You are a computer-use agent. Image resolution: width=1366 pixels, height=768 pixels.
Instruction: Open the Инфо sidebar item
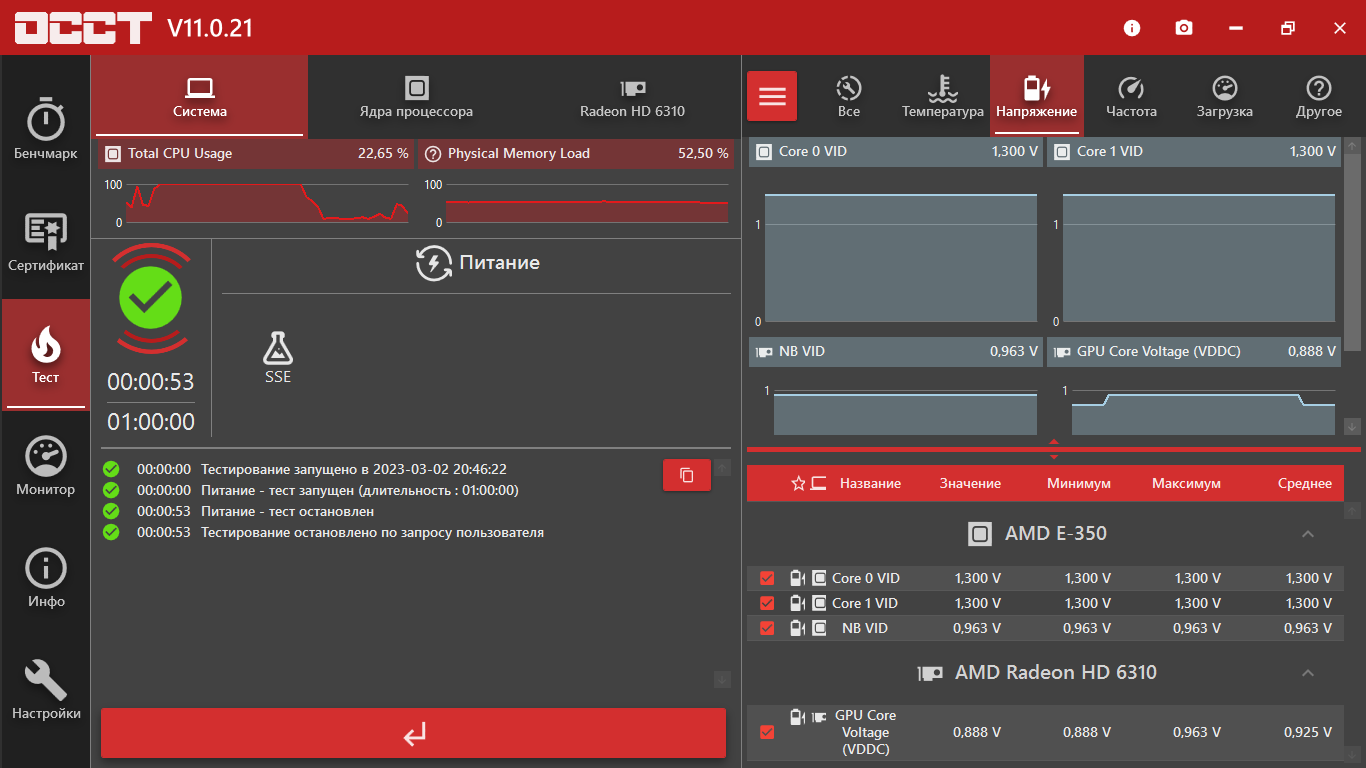[x=45, y=579]
